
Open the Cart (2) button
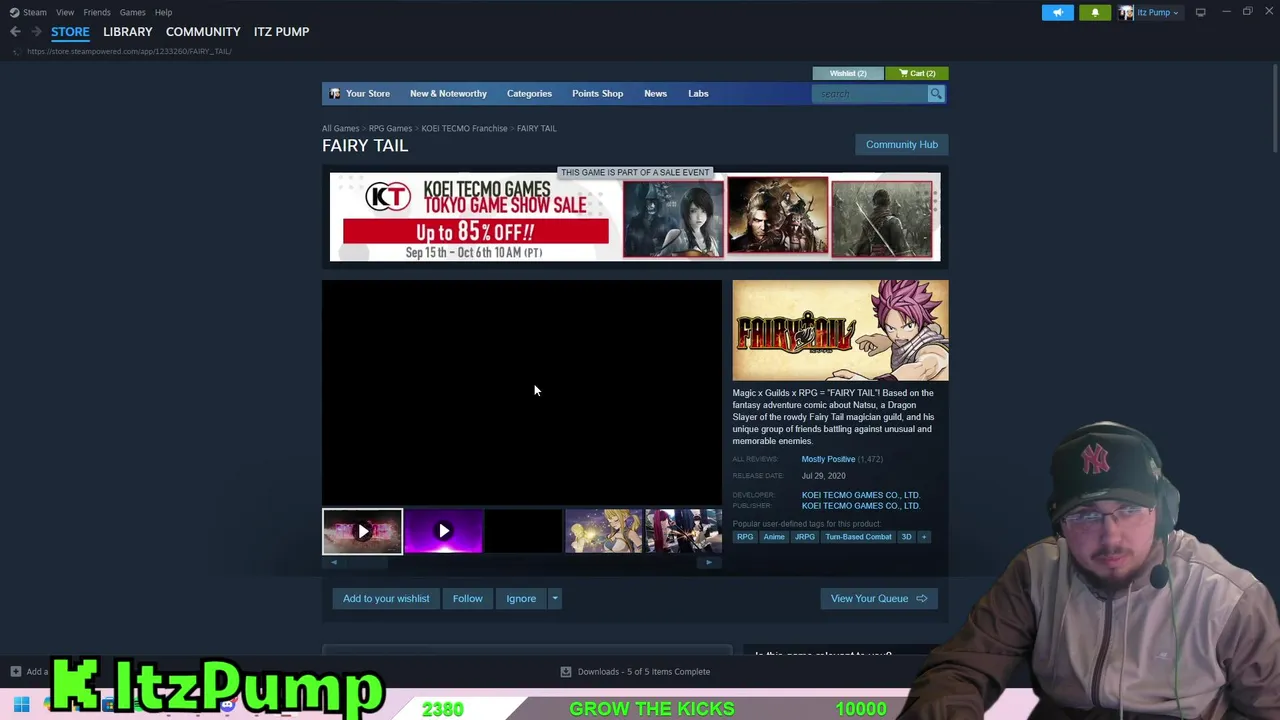click(917, 73)
